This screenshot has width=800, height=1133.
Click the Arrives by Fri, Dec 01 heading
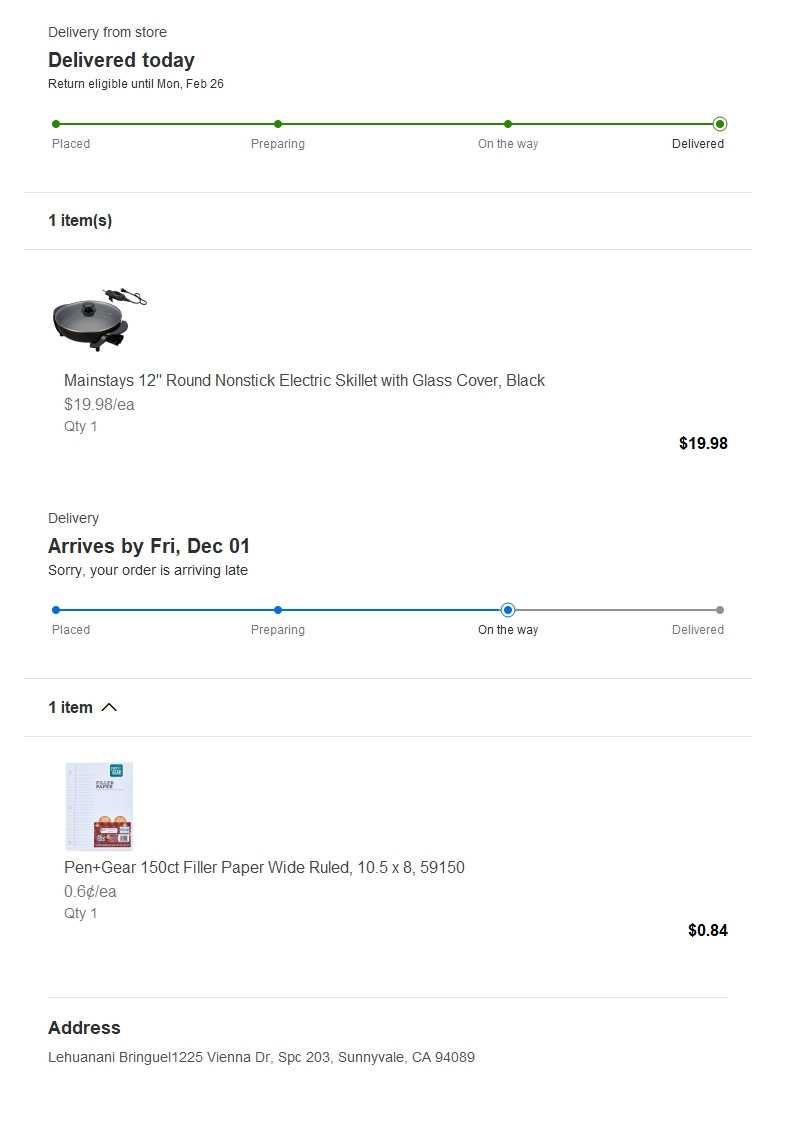(149, 546)
